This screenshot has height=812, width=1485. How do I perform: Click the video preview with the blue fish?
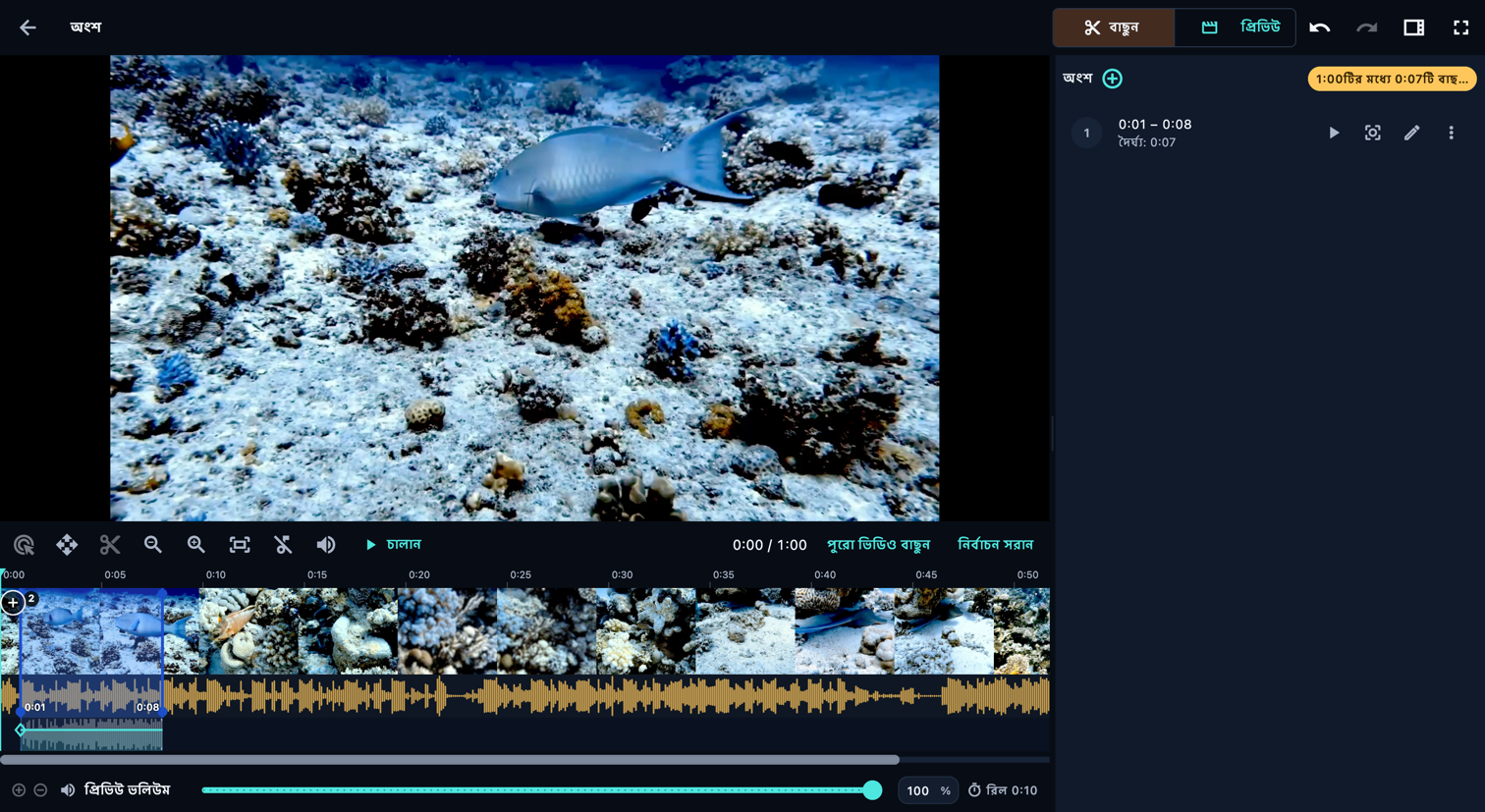tap(524, 288)
